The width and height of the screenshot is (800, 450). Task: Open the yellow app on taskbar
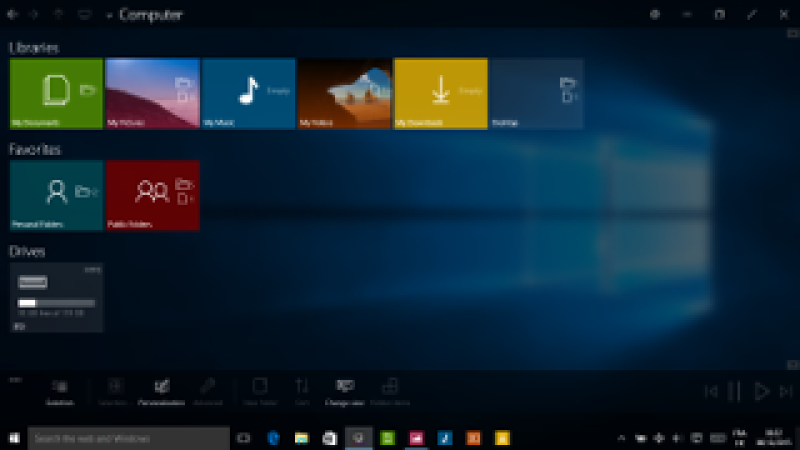click(502, 438)
